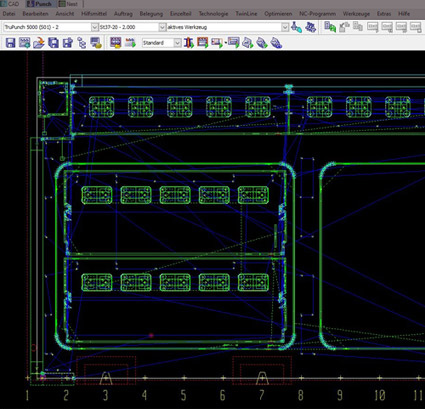Image resolution: width=425 pixels, height=409 pixels.
Task: Click the purple sheet with yellow tag icon
Action: 116,43
